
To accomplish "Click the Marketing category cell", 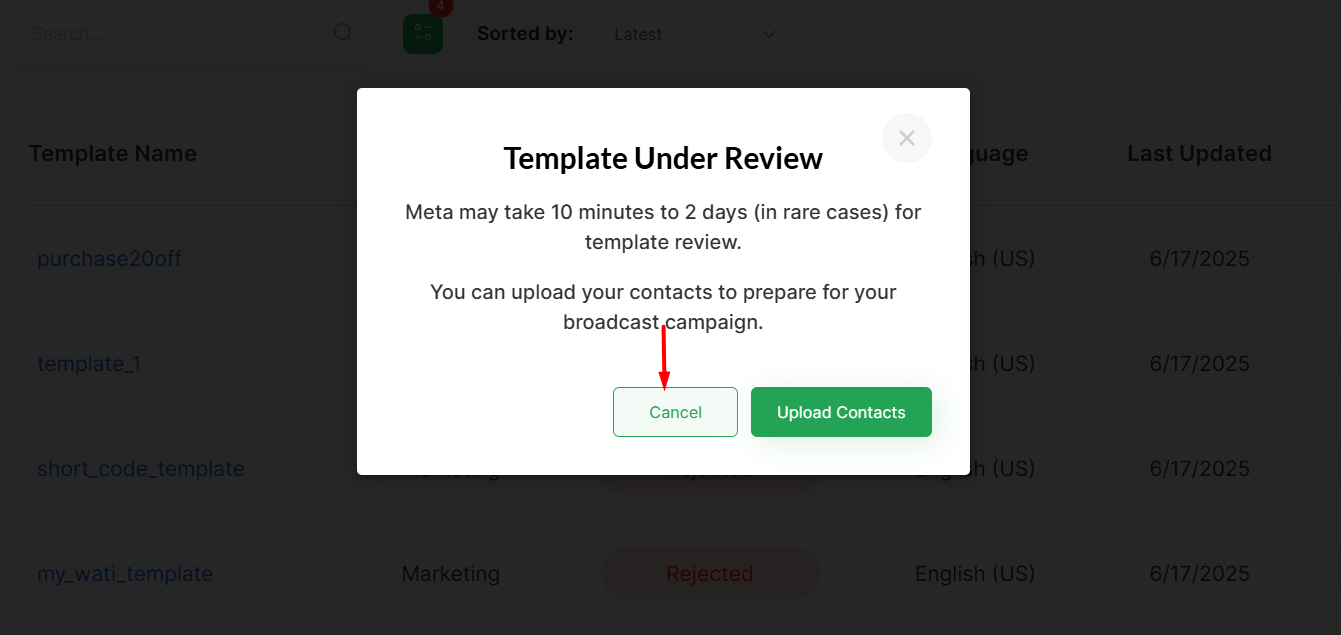I will pos(451,574).
